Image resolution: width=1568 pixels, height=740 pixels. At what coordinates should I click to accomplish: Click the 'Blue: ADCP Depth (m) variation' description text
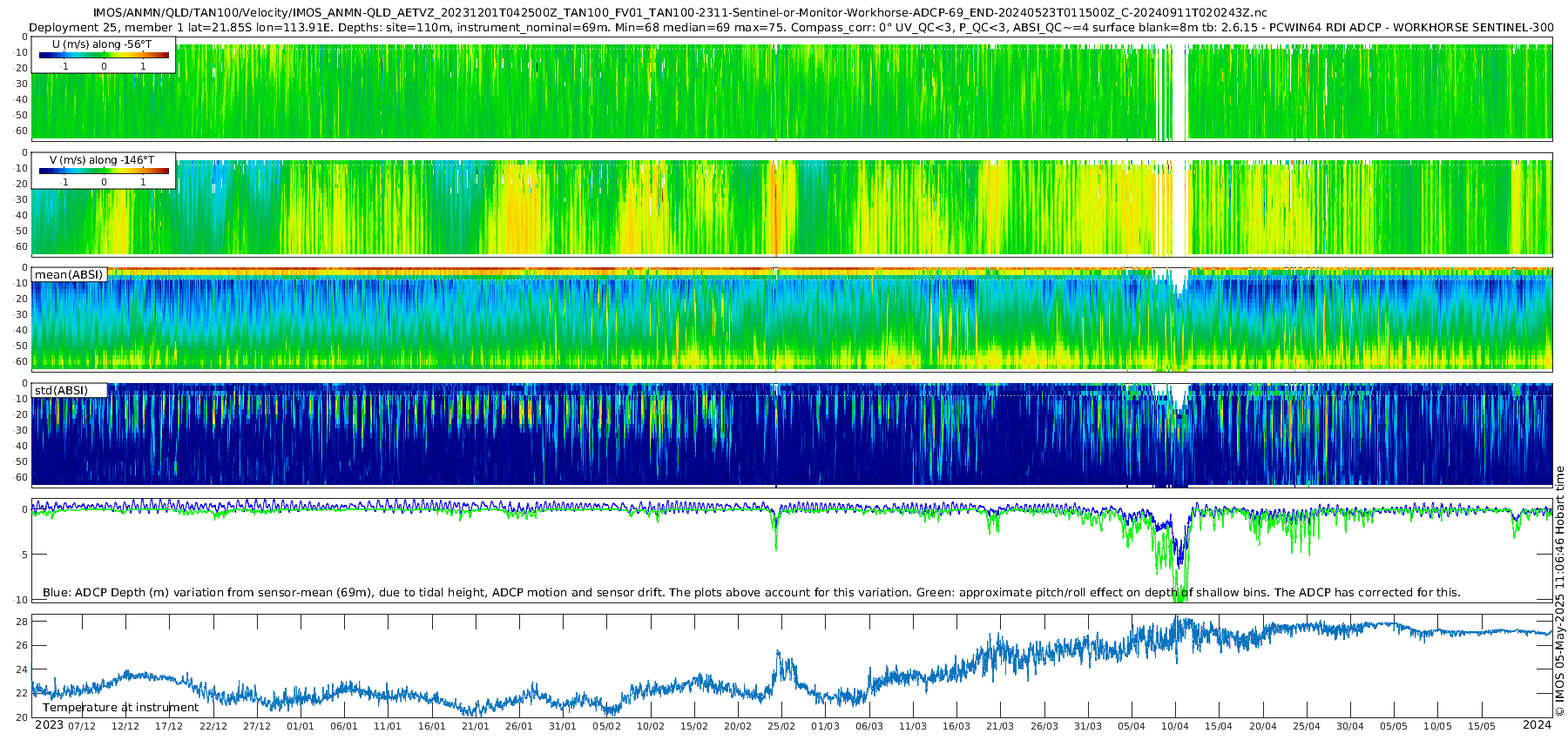tap(751, 593)
